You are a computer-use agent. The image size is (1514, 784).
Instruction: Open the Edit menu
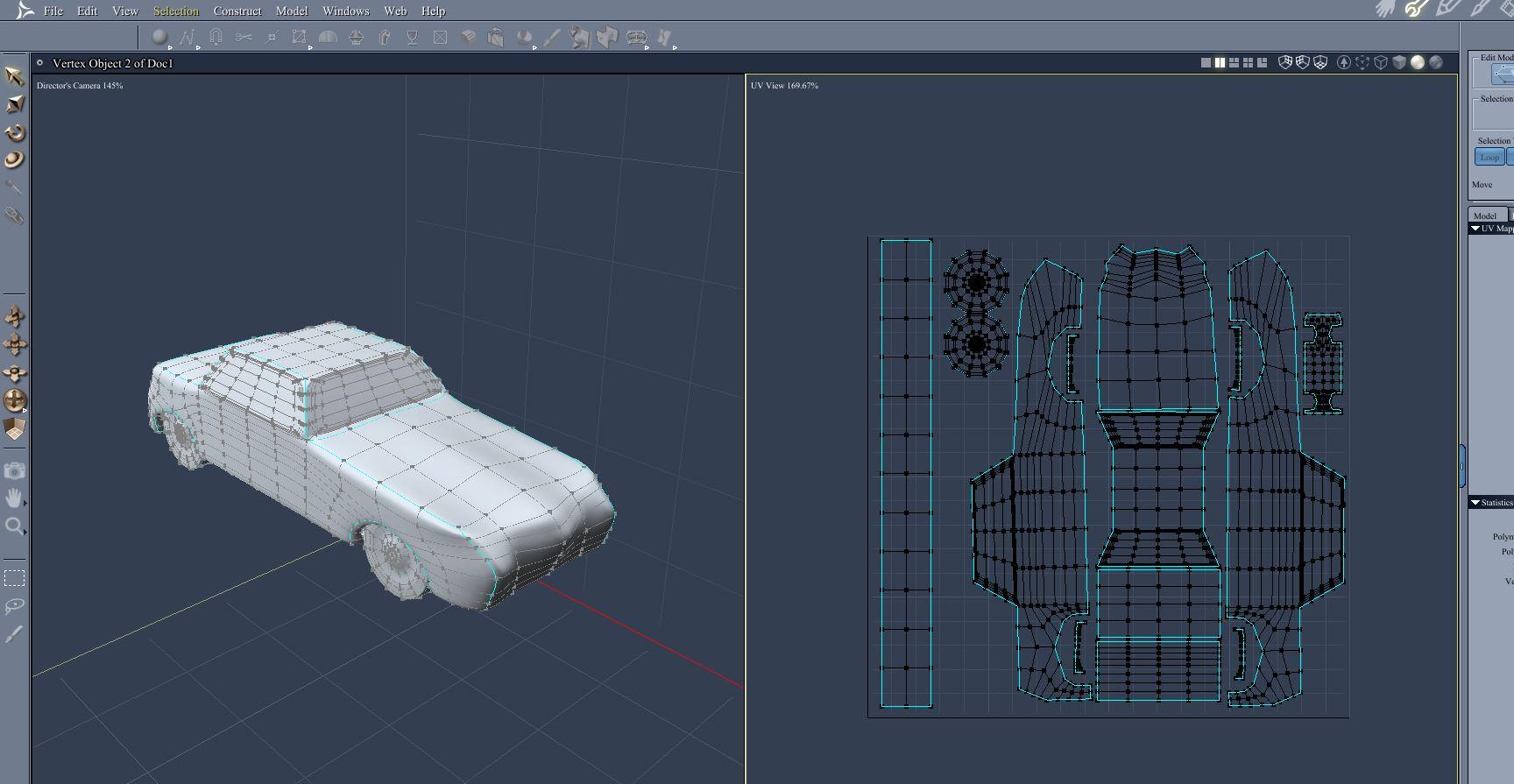click(87, 11)
